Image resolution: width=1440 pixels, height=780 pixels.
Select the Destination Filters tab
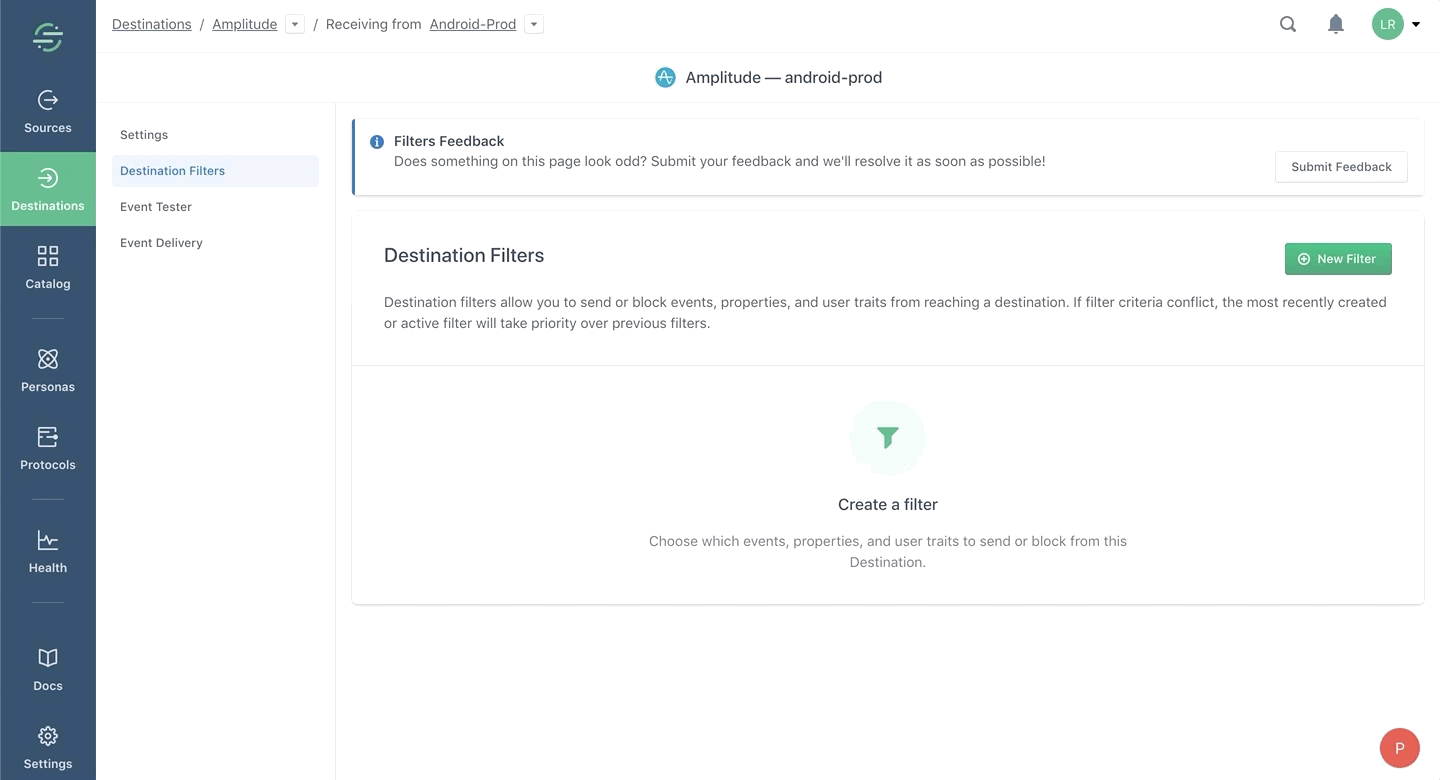[215, 171]
